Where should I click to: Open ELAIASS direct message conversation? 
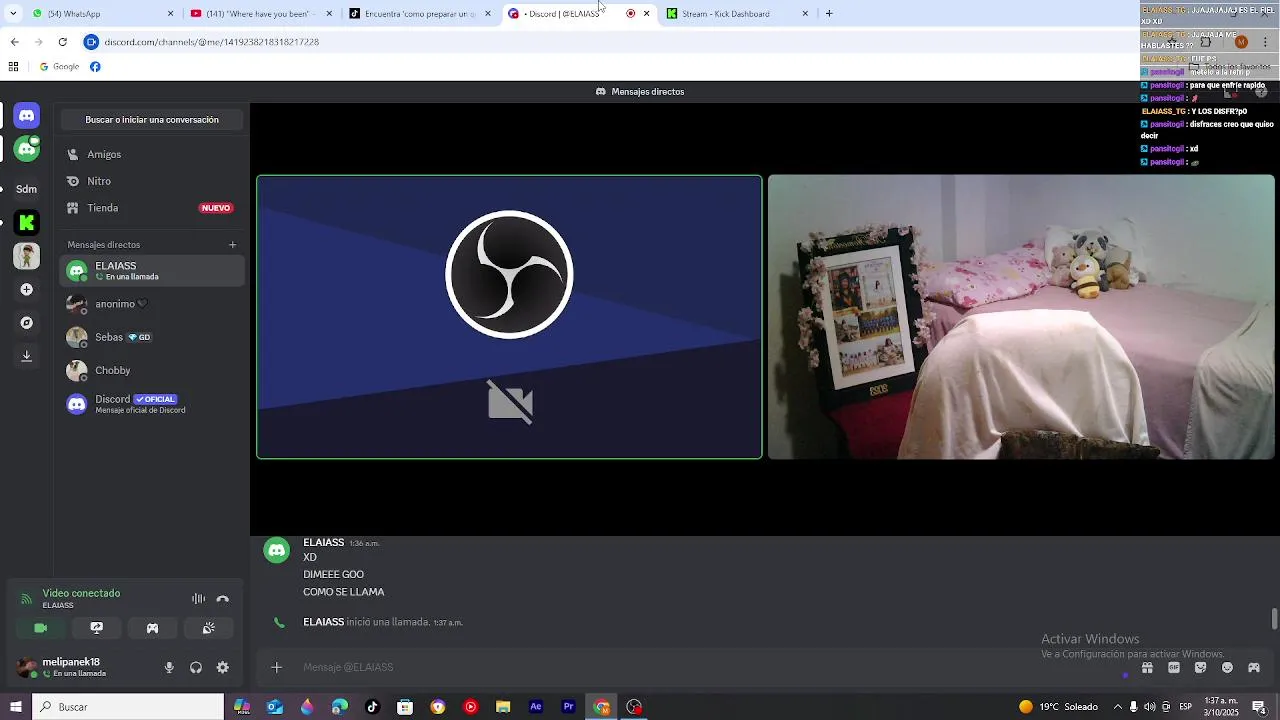(x=151, y=271)
